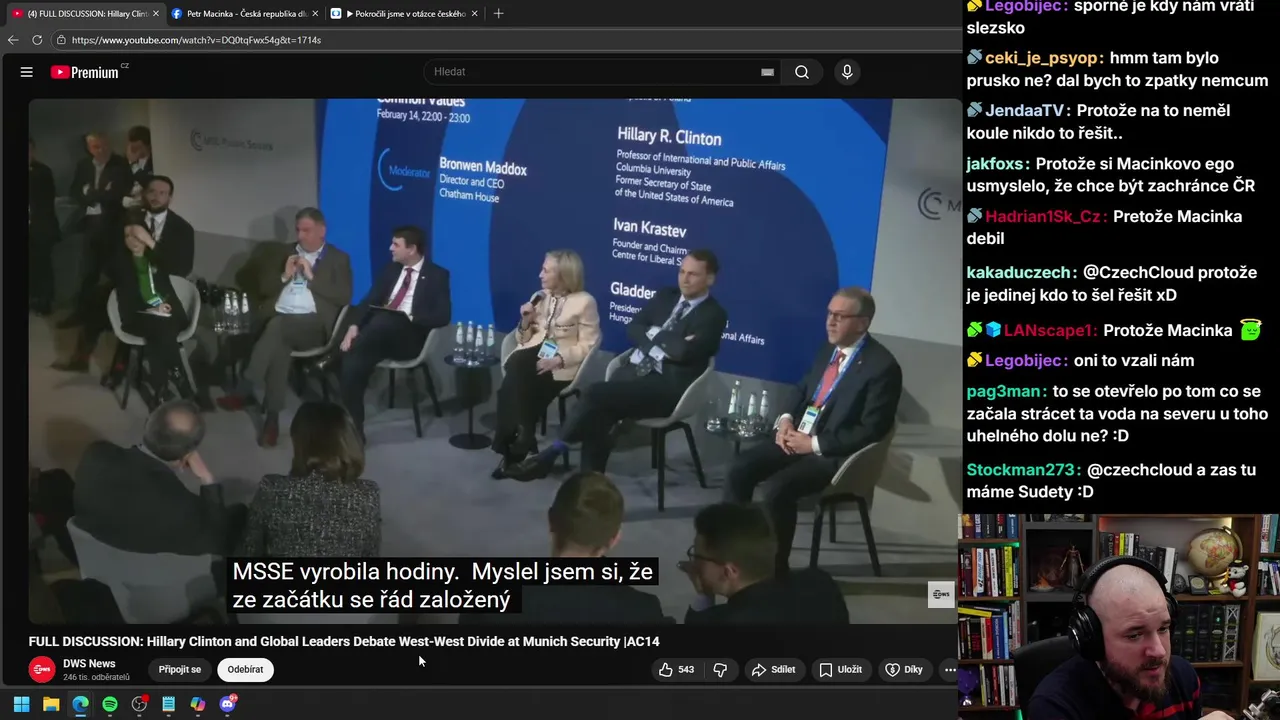Send Super Thanks via Díky button
The image size is (1280, 720).
tap(904, 670)
